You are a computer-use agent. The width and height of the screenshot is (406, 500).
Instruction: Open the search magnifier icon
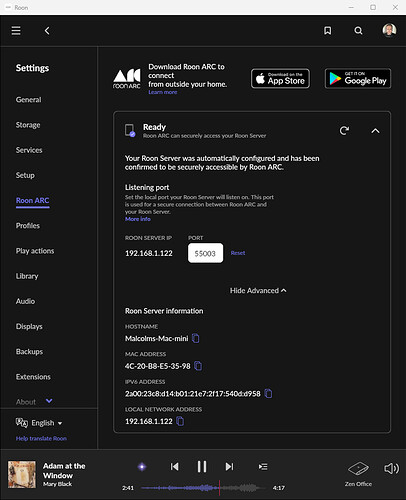click(x=358, y=31)
